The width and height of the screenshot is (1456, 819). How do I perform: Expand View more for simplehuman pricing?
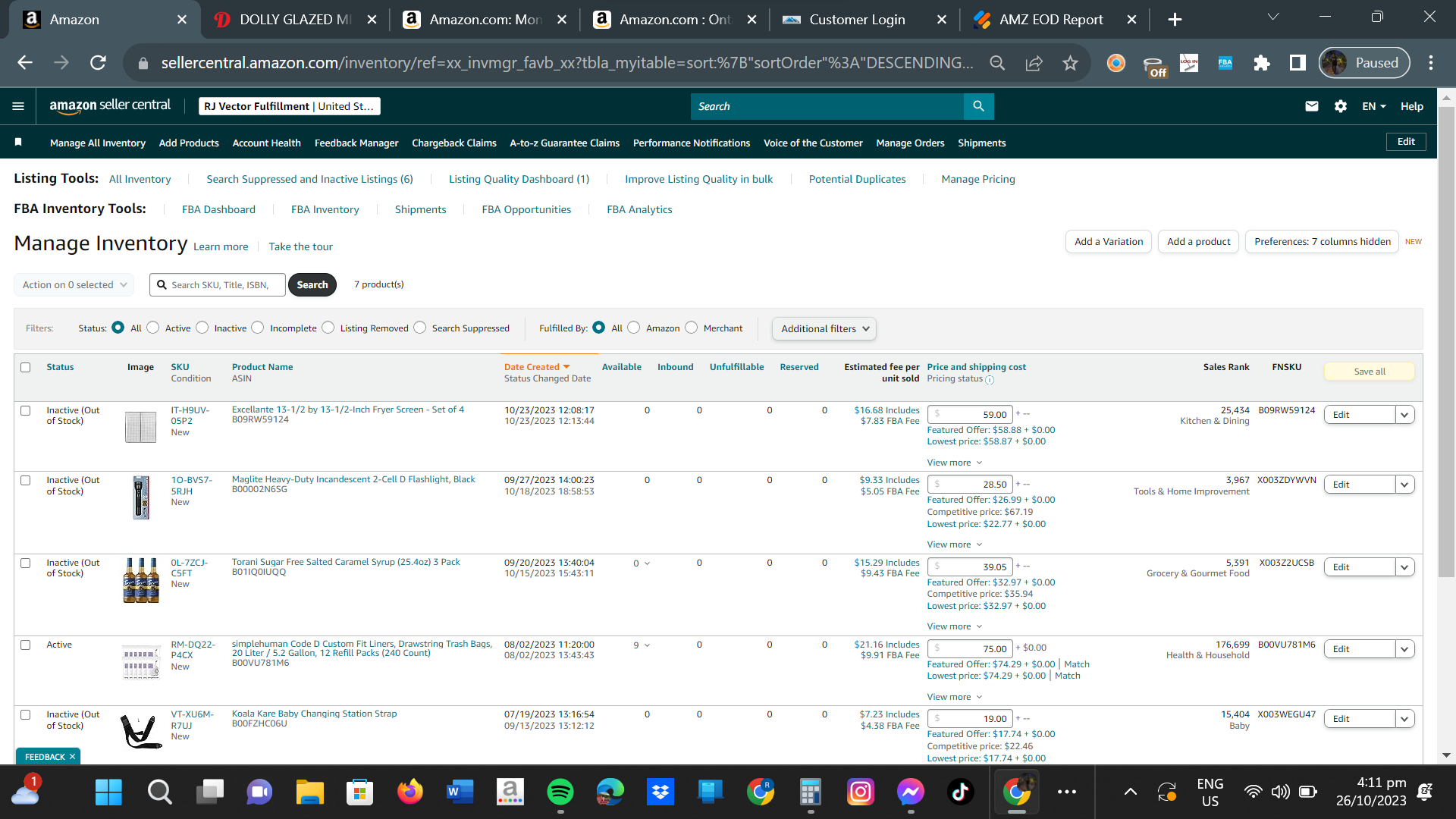coord(954,697)
